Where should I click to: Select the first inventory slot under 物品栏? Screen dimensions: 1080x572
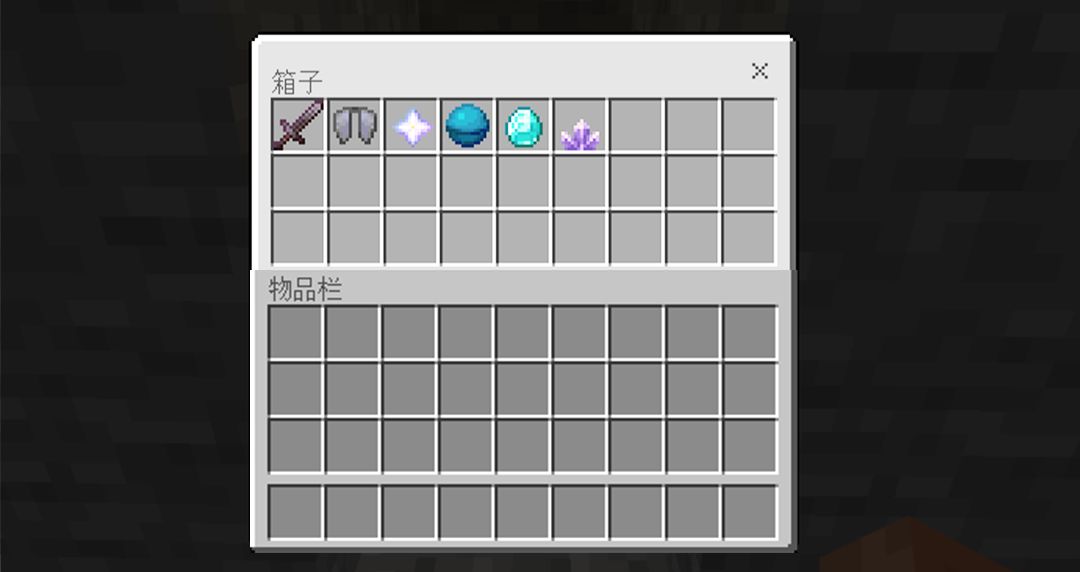(295, 332)
